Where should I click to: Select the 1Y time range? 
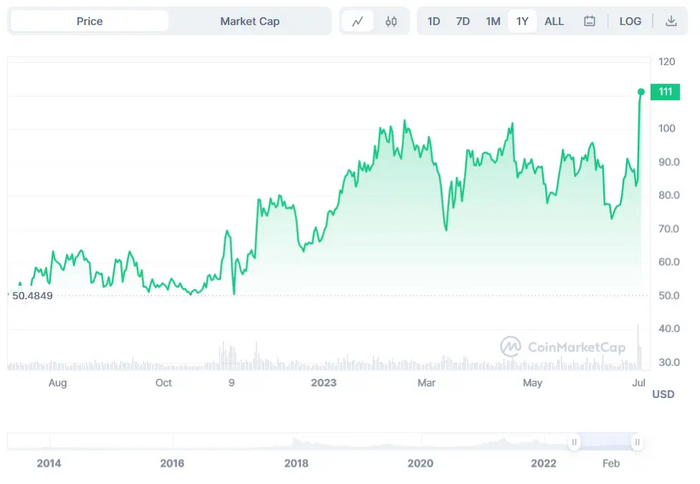tap(522, 21)
